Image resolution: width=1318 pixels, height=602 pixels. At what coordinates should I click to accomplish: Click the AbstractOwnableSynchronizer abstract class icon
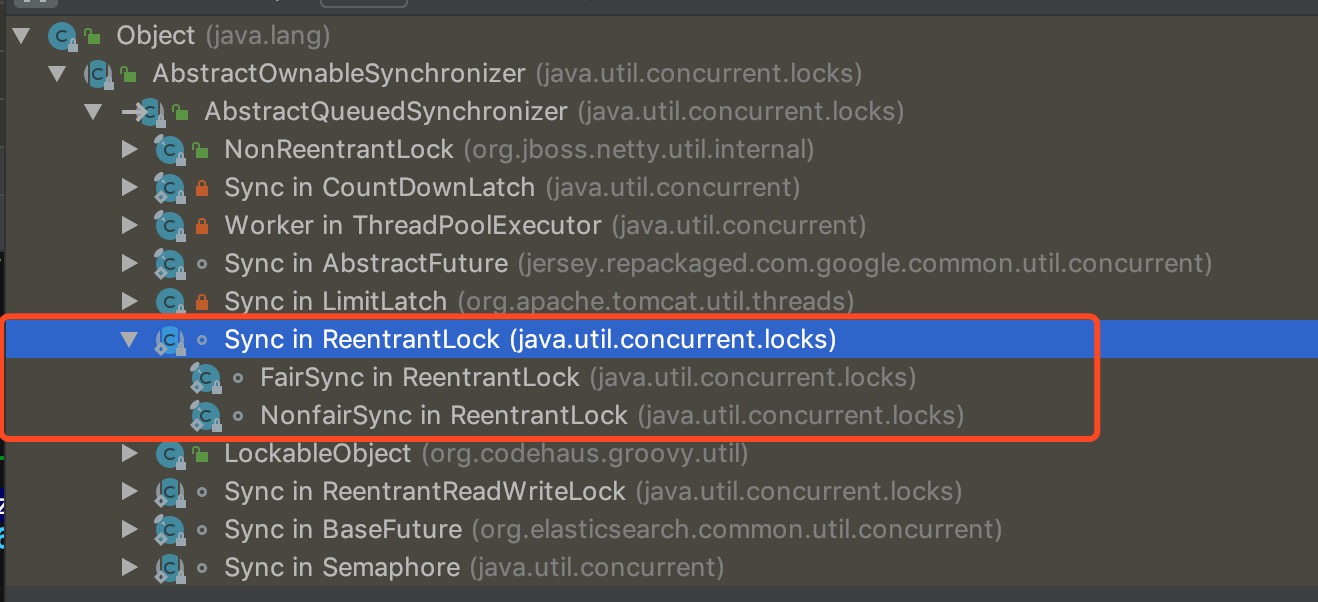coord(98,75)
